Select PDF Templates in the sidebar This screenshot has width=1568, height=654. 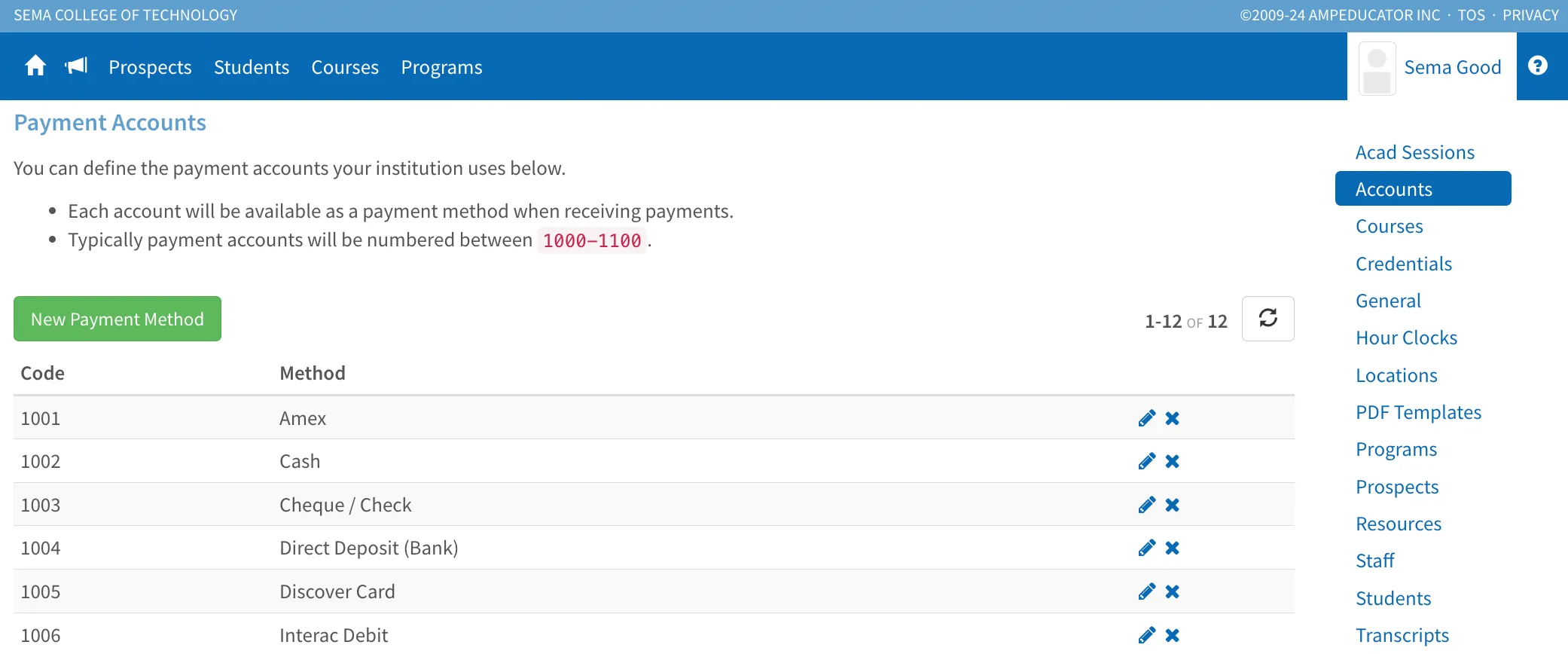tap(1418, 412)
